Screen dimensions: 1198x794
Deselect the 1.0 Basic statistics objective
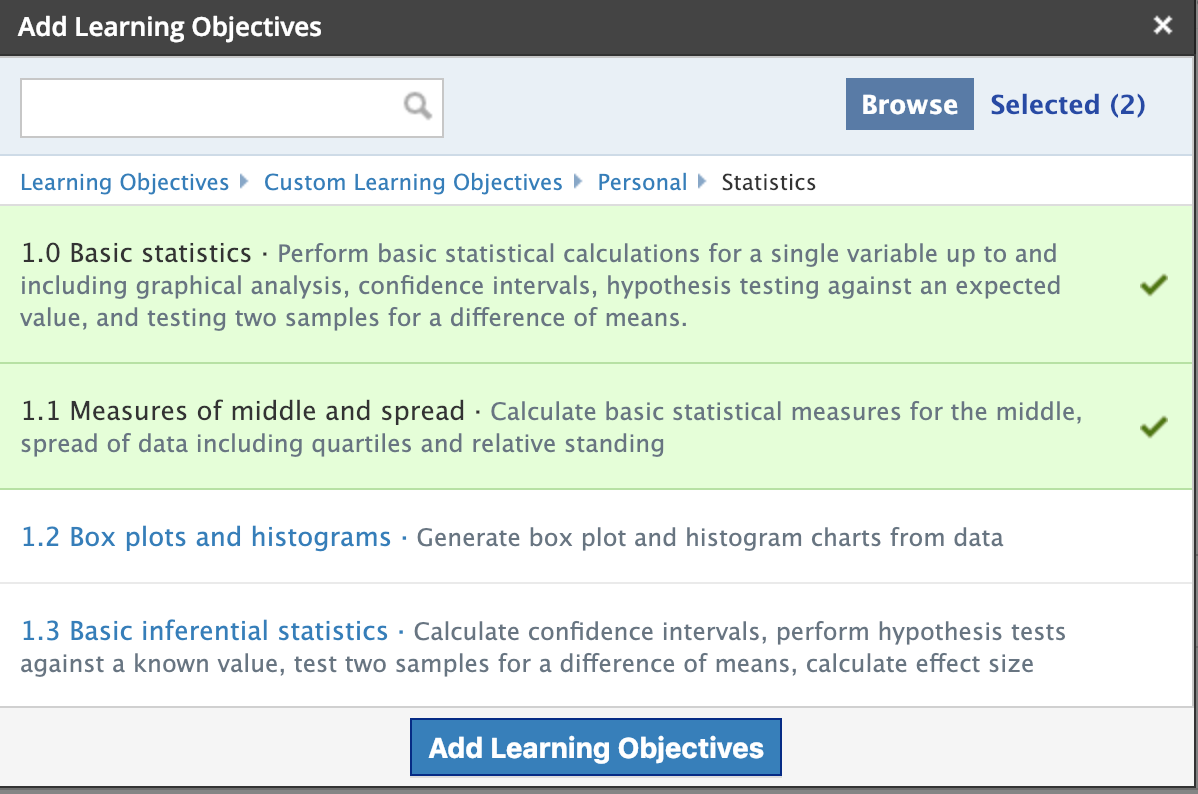[137, 254]
